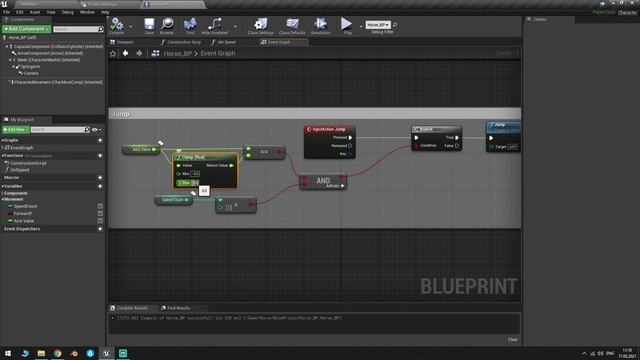Click the Clear button in compiler results
The width and height of the screenshot is (640, 360).
click(x=513, y=340)
